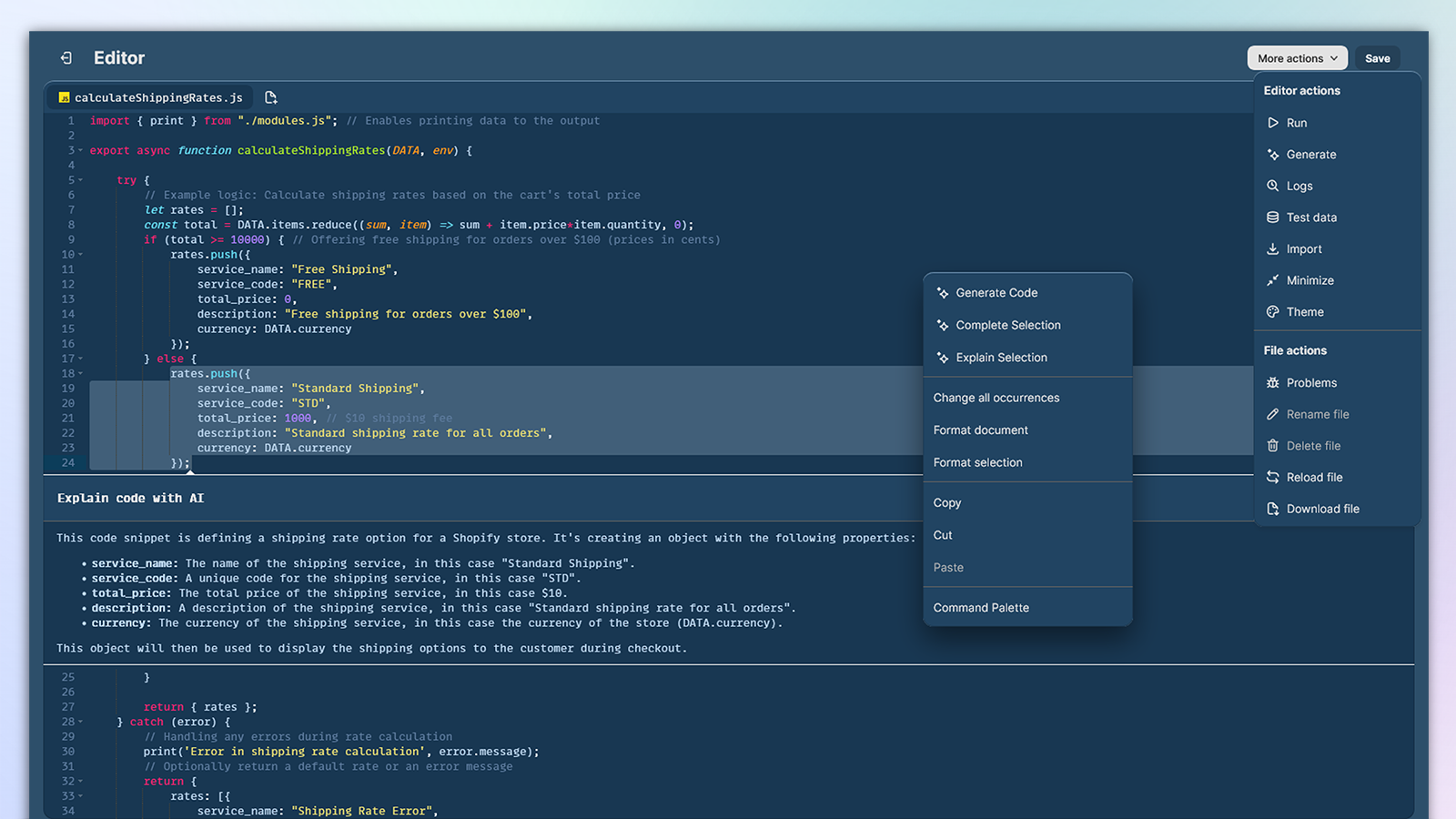Click the Logs magnifier icon
1456x819 pixels.
click(x=1273, y=186)
